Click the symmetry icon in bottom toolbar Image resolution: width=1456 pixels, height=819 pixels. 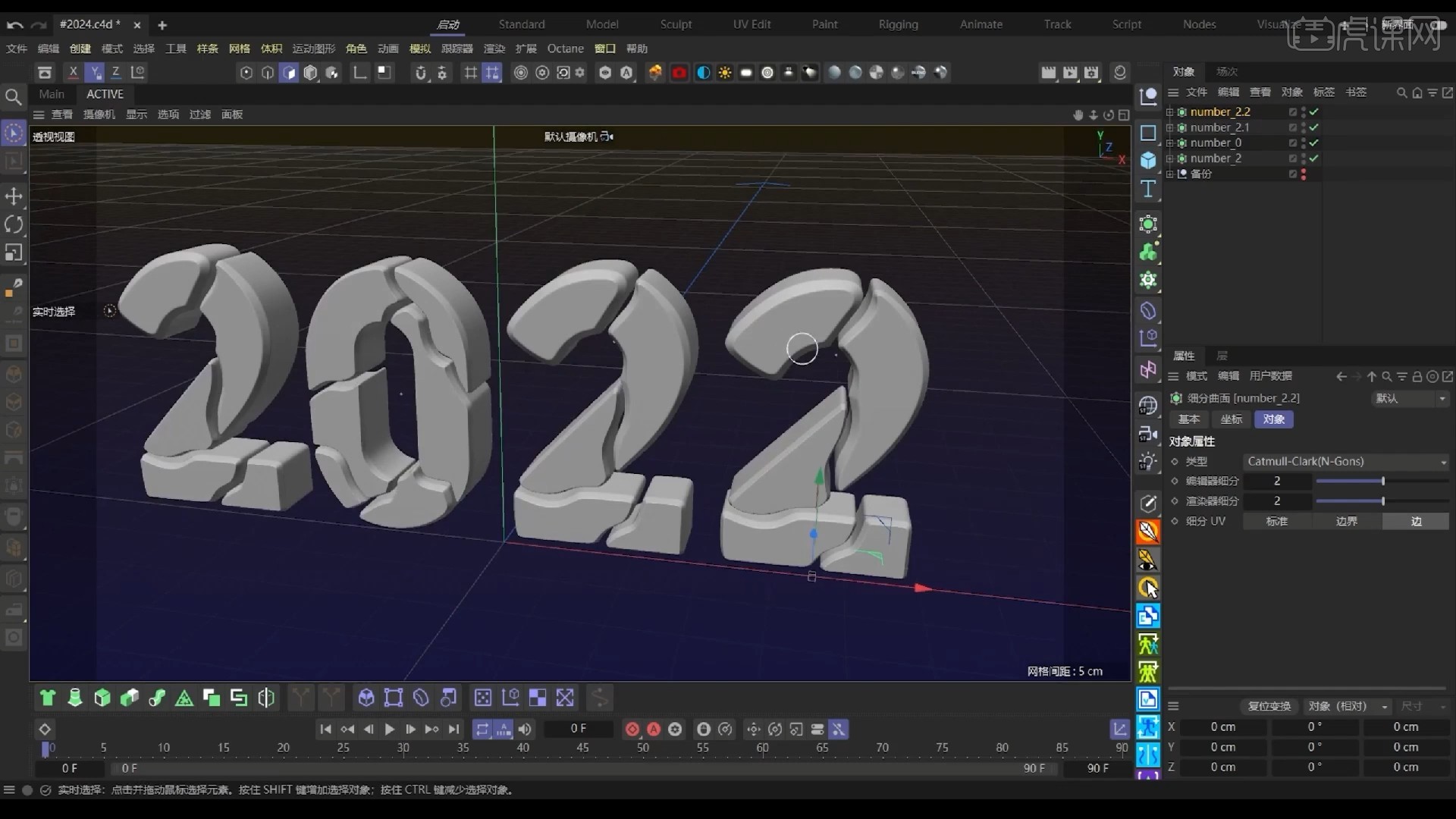tap(266, 698)
